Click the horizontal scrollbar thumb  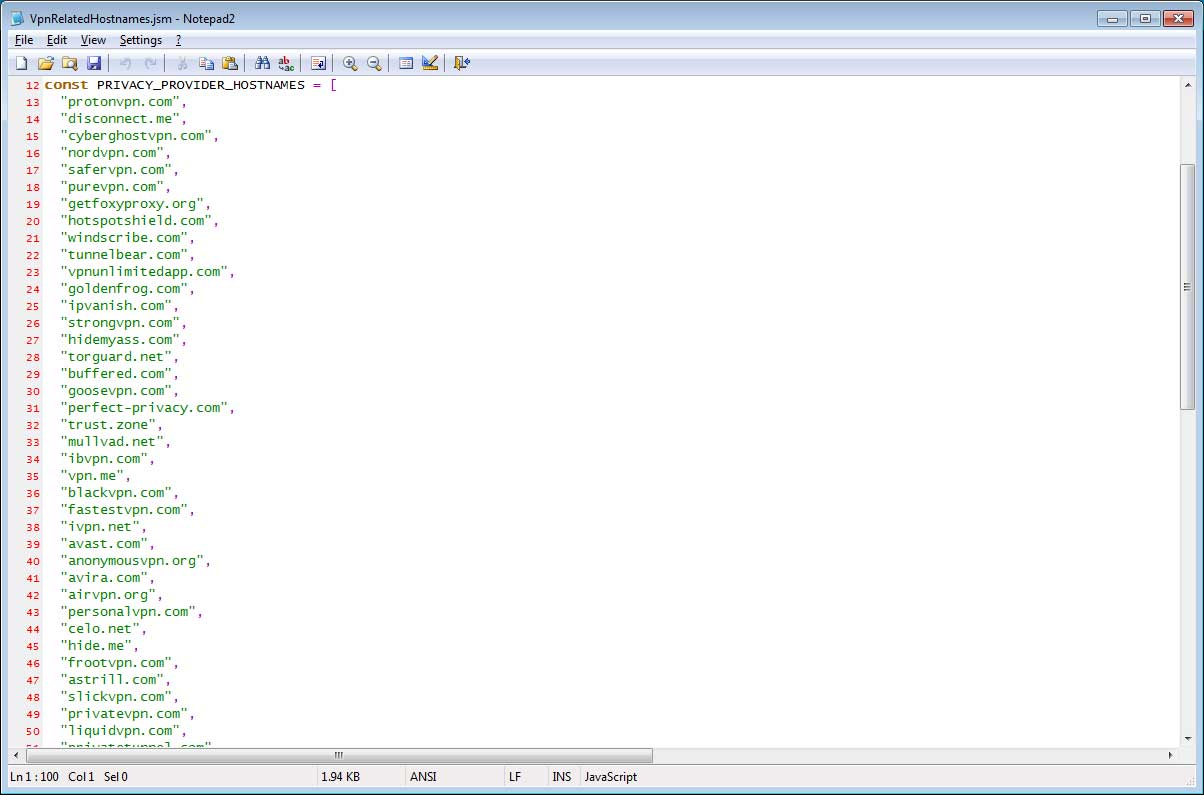click(339, 755)
